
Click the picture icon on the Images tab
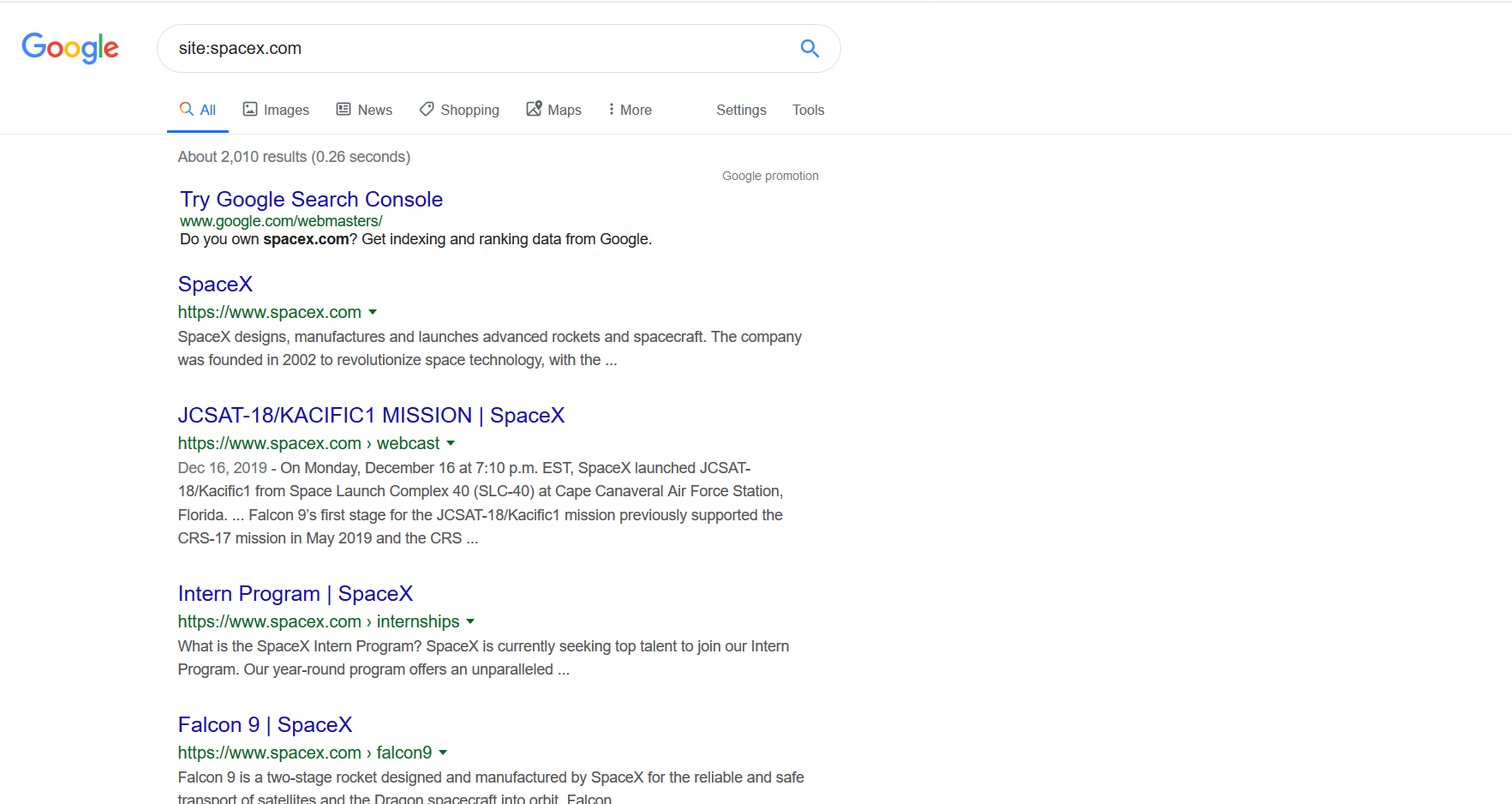pos(250,109)
